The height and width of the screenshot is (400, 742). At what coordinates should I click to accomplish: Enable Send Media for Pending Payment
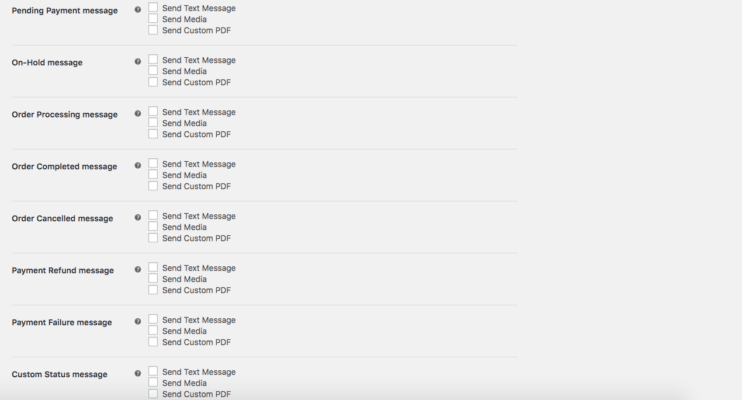[x=153, y=18]
